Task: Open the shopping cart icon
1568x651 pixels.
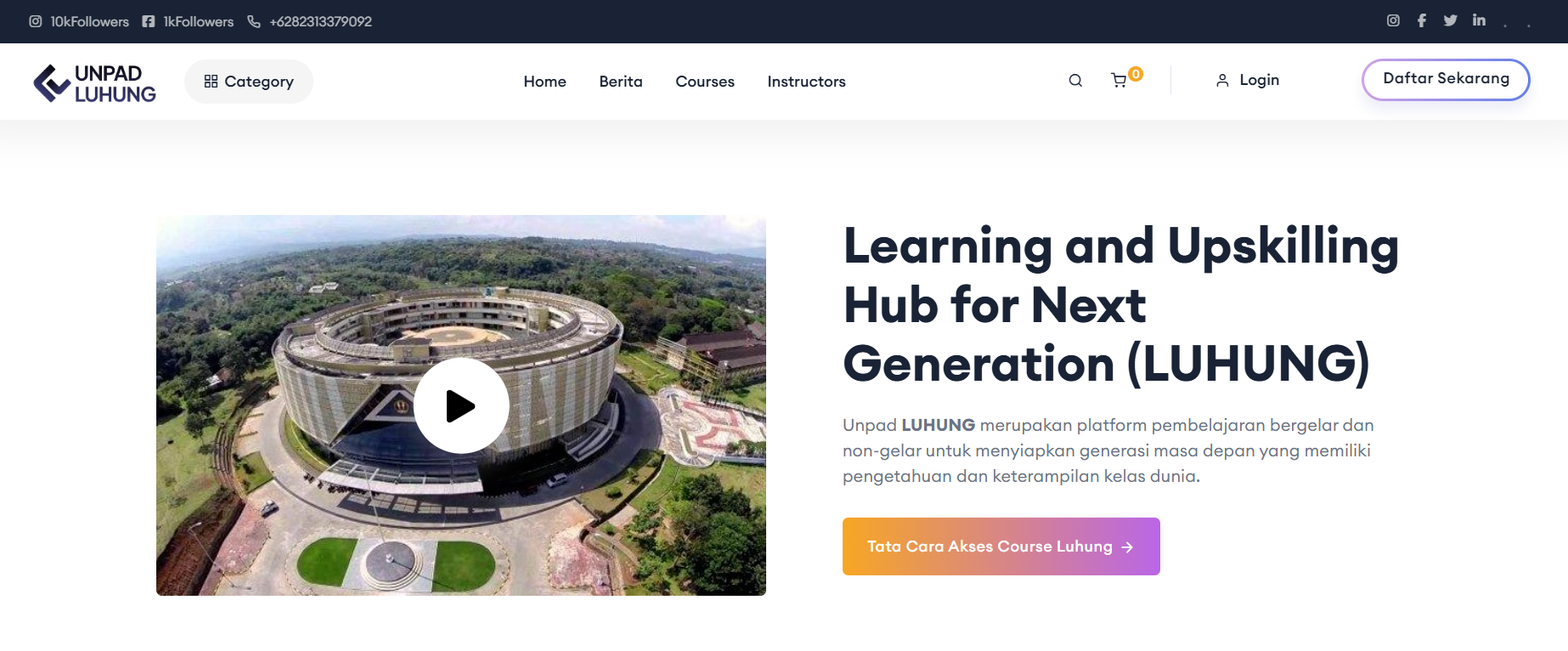Action: click(x=1120, y=81)
